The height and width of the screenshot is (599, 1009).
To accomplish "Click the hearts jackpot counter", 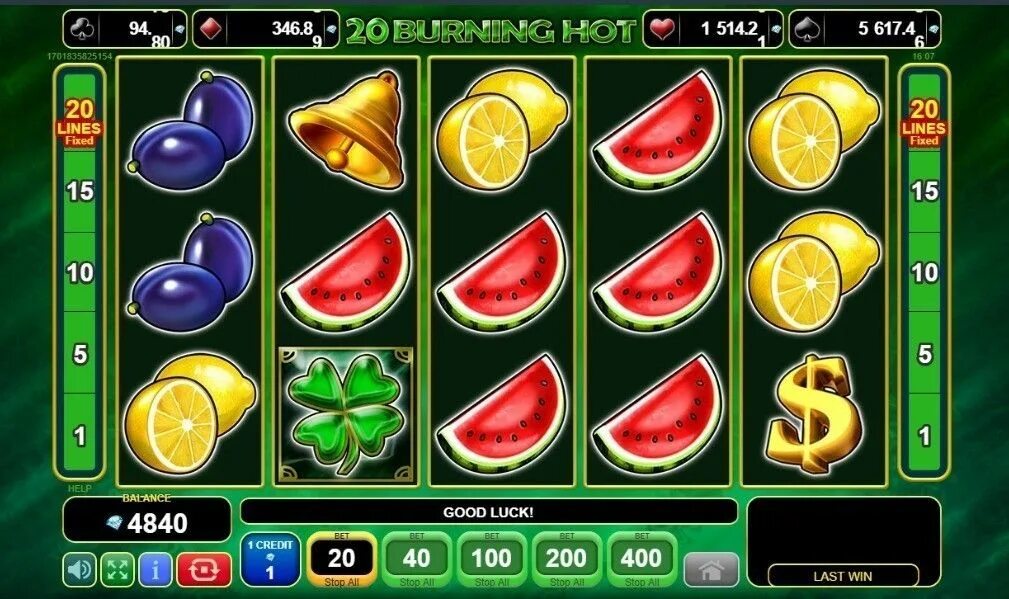I will [x=713, y=30].
